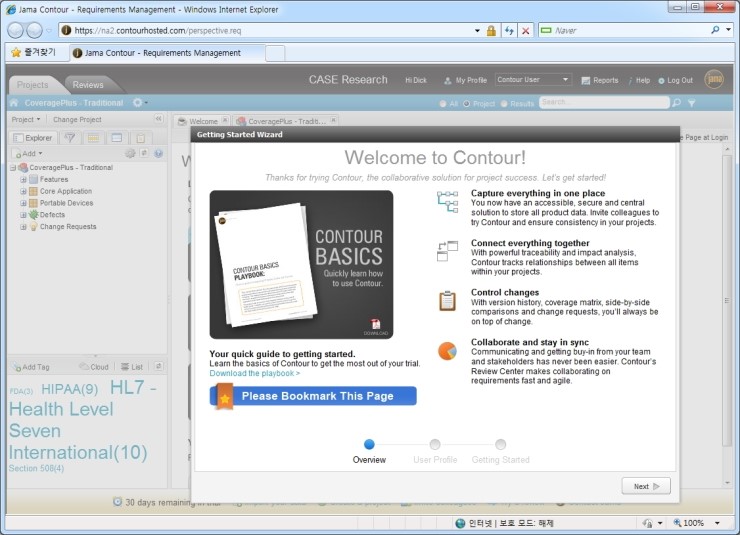
Task: Switch to the Reviews tab
Action: (88, 85)
